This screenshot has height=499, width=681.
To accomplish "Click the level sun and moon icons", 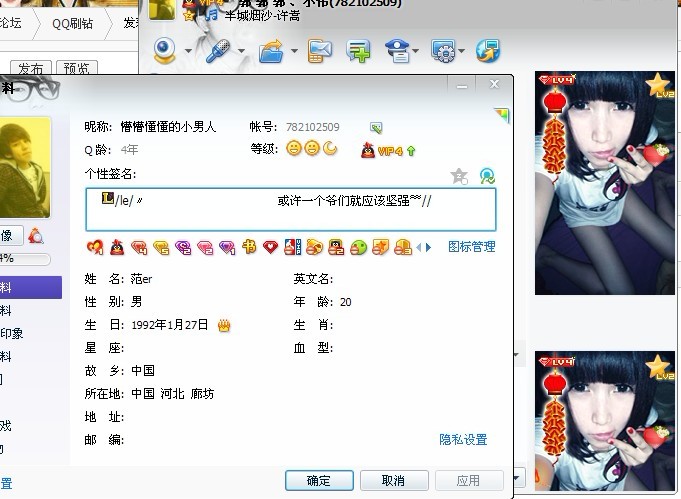I will click(x=312, y=149).
